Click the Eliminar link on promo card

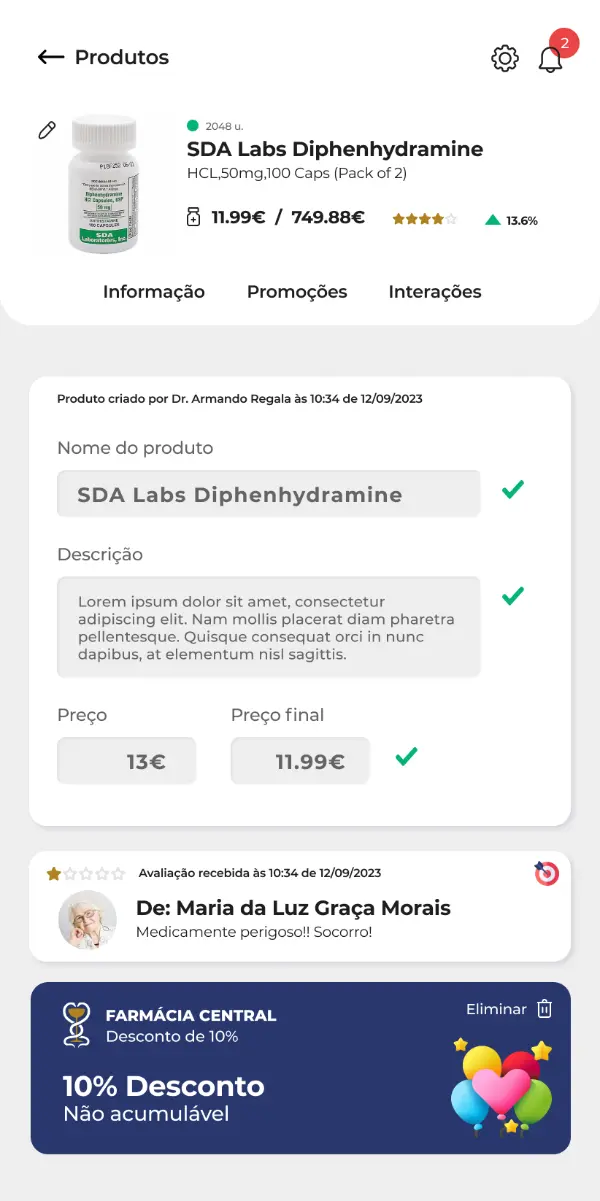pos(496,1009)
